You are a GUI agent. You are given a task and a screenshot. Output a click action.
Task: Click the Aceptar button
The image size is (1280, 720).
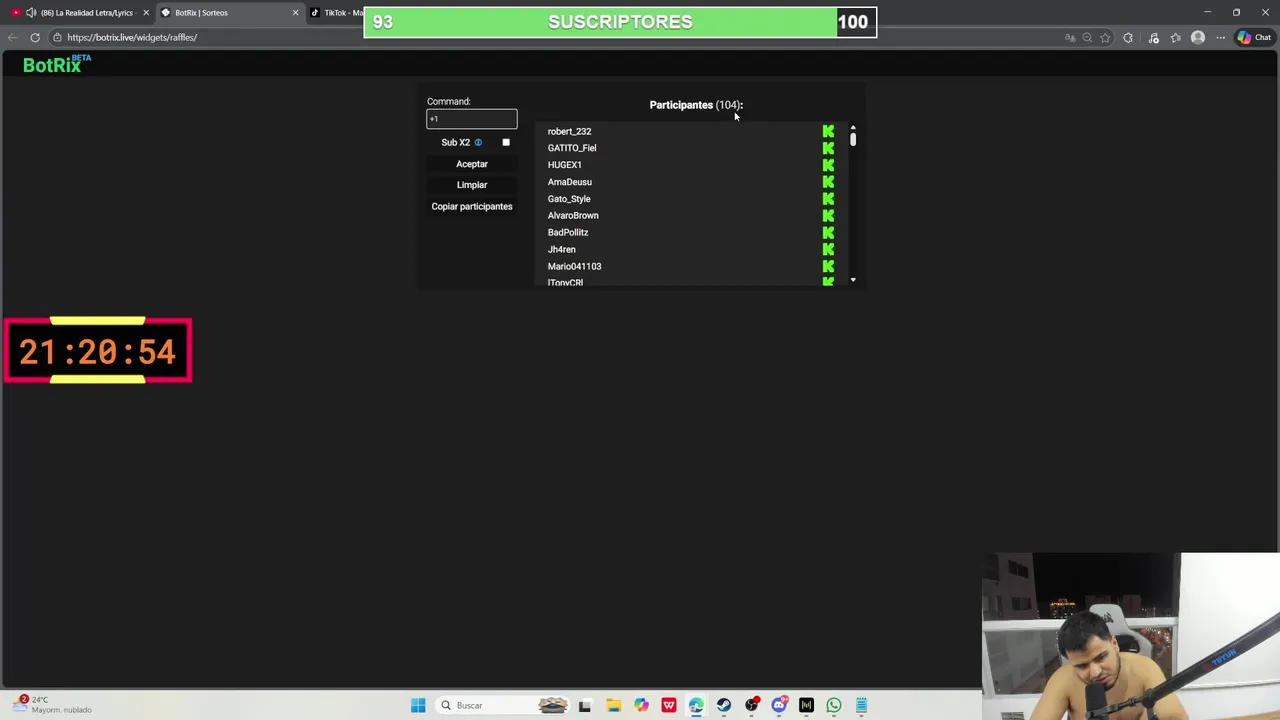click(x=472, y=164)
